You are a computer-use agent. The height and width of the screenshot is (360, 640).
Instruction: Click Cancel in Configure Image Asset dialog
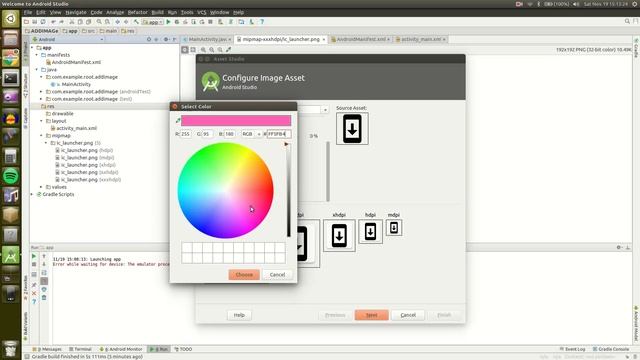408,315
